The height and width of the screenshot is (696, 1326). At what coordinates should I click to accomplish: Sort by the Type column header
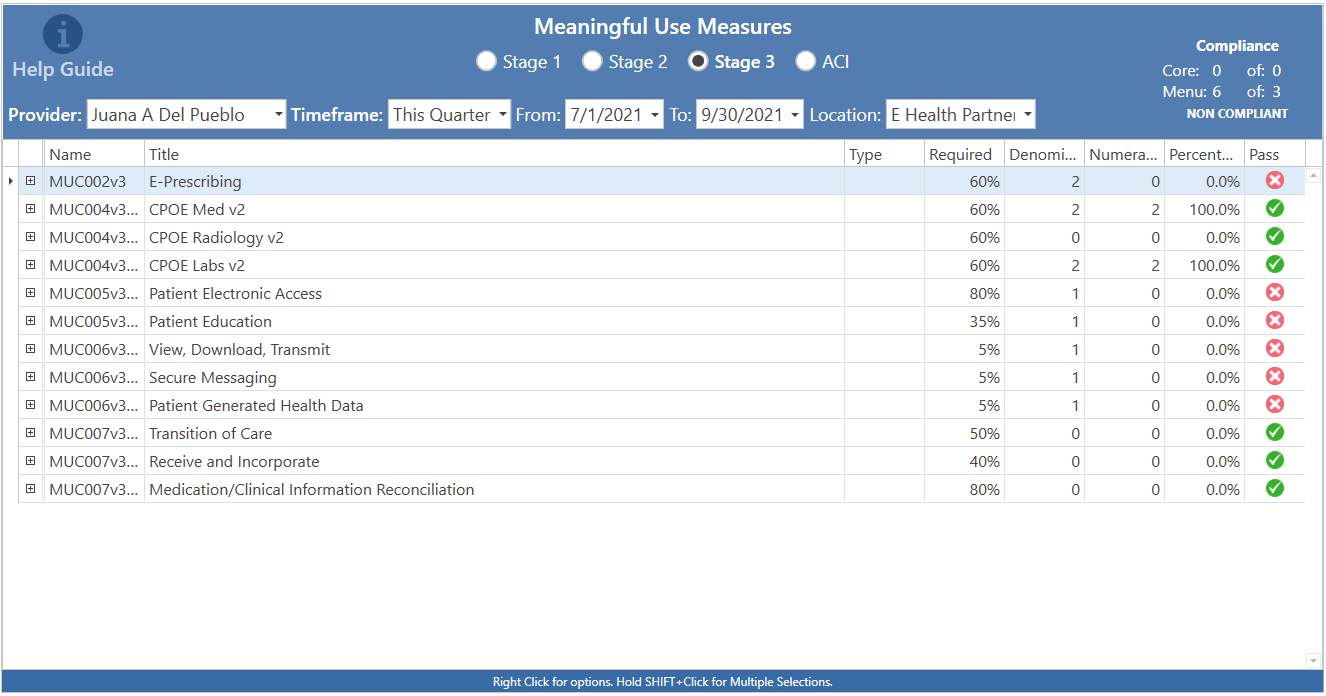pos(884,154)
